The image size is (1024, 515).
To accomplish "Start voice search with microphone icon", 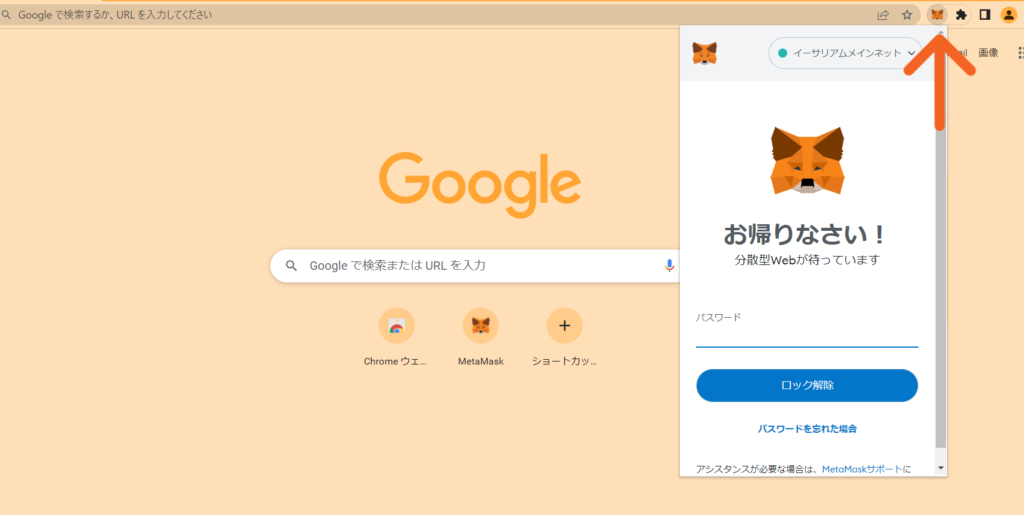I will 669,266.
